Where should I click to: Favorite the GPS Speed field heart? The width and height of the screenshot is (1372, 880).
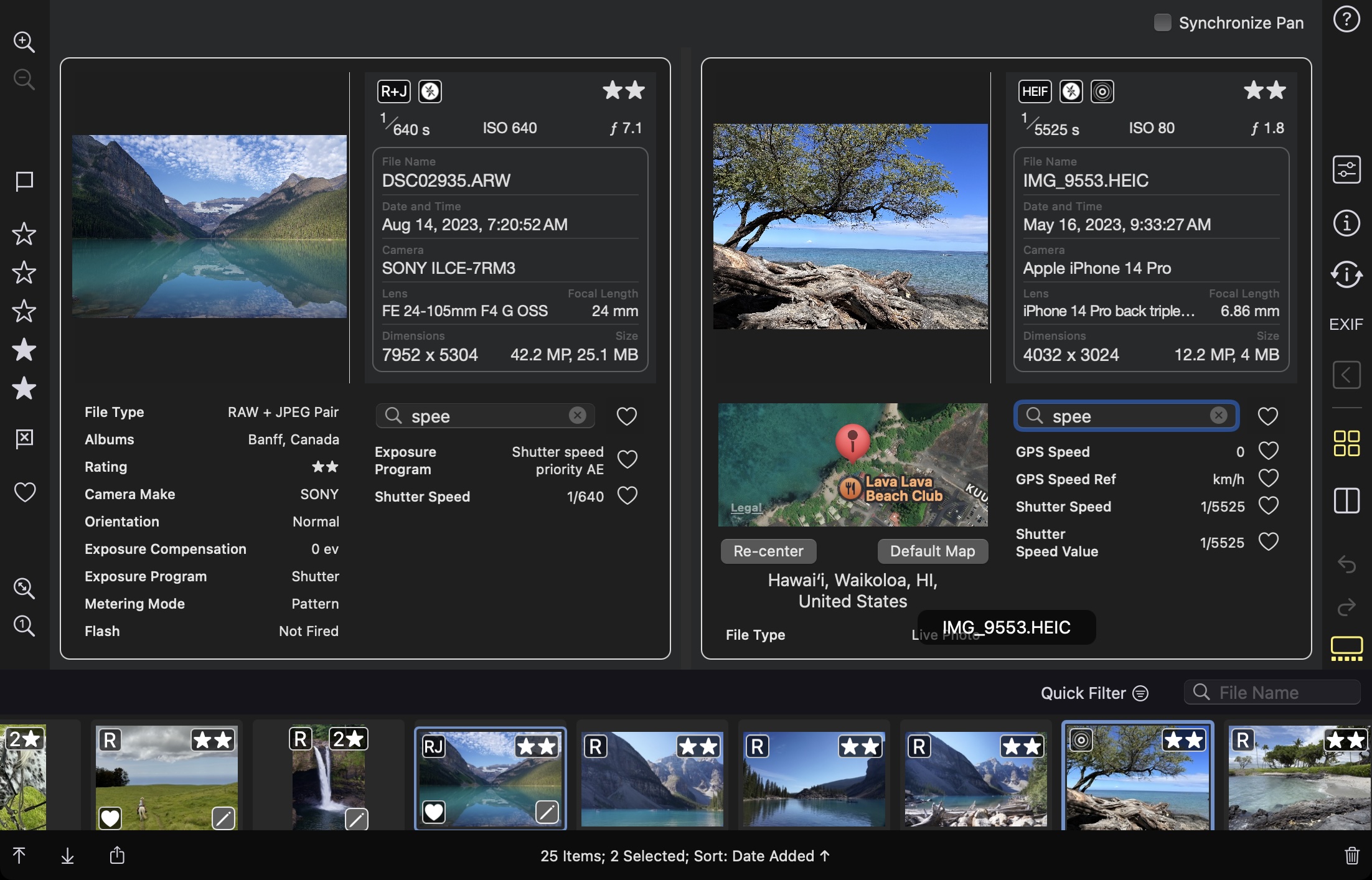1268,451
